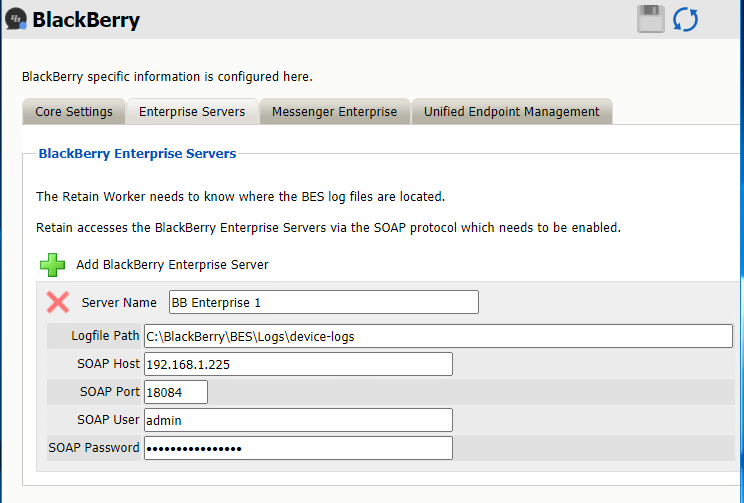Click the SOAP Port field
Image resolution: width=744 pixels, height=503 pixels.
point(176,392)
